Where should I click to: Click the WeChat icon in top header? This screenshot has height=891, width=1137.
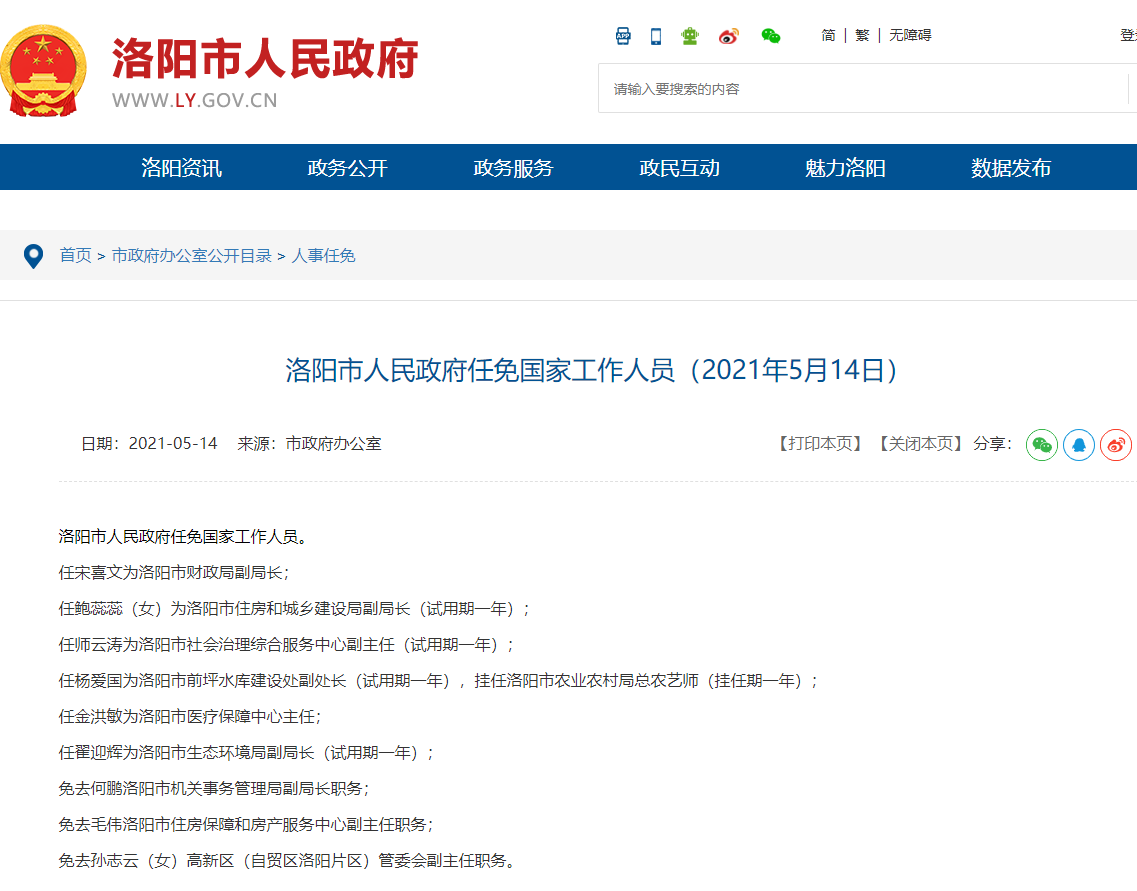770,36
